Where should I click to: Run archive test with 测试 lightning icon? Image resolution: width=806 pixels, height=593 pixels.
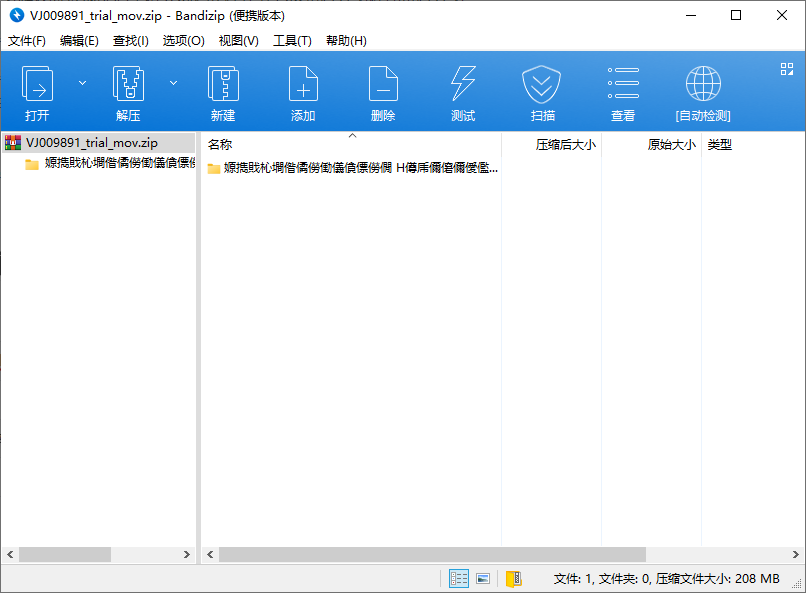[x=463, y=91]
